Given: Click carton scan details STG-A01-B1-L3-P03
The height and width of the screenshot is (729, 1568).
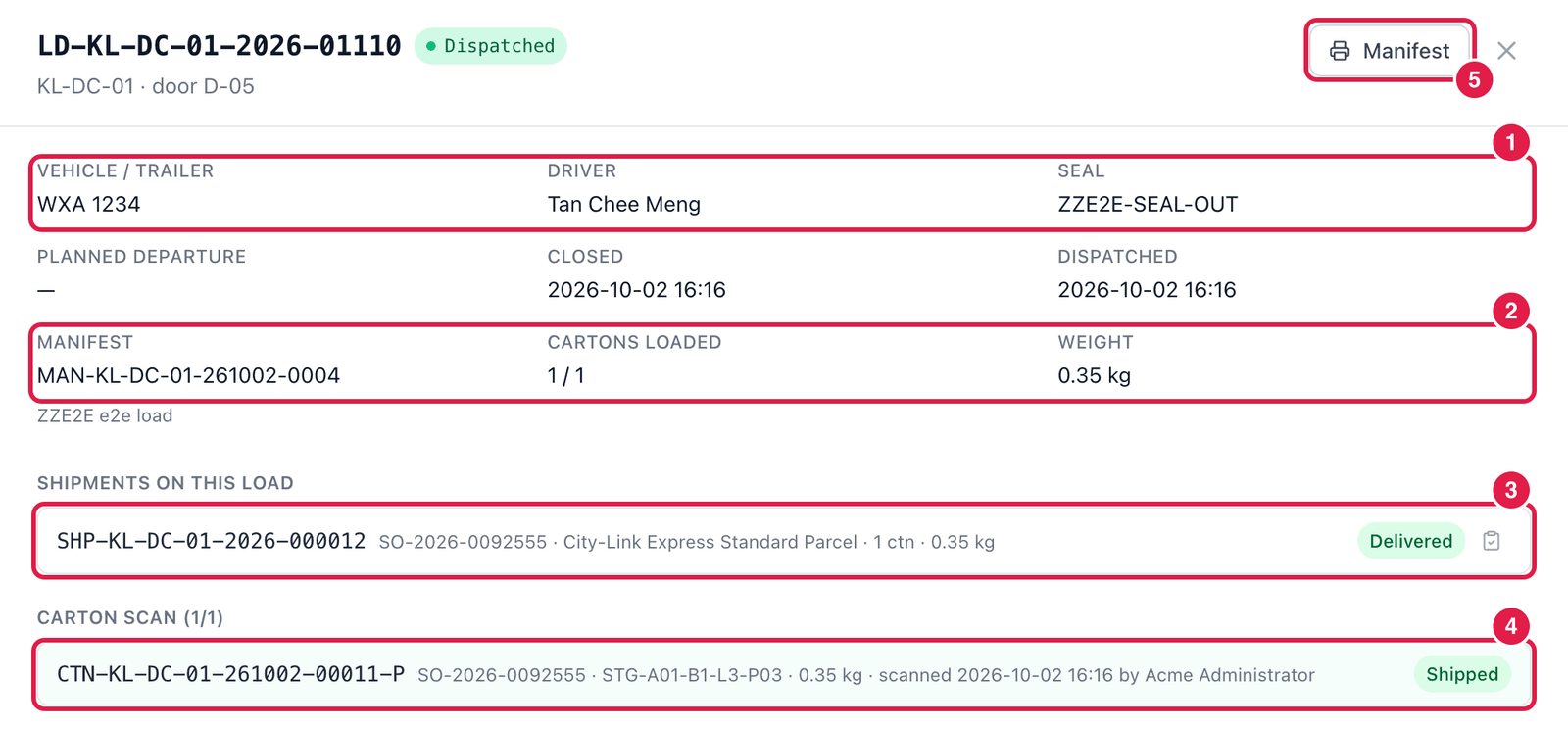Looking at the screenshot, I should pyautogui.click(x=866, y=675).
